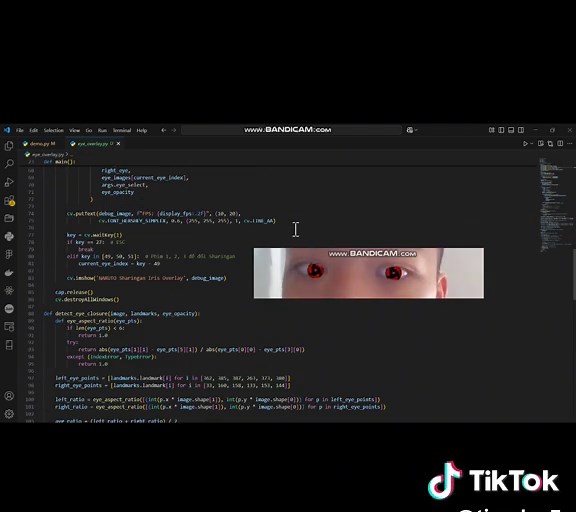Click the VS Code logo in title bar
576x512 pixels.
(7, 130)
